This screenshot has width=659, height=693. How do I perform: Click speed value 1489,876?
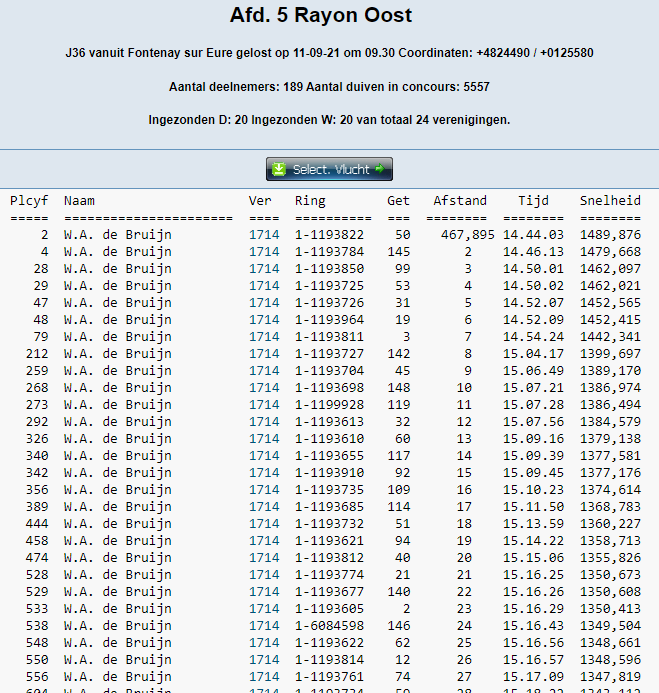[610, 235]
